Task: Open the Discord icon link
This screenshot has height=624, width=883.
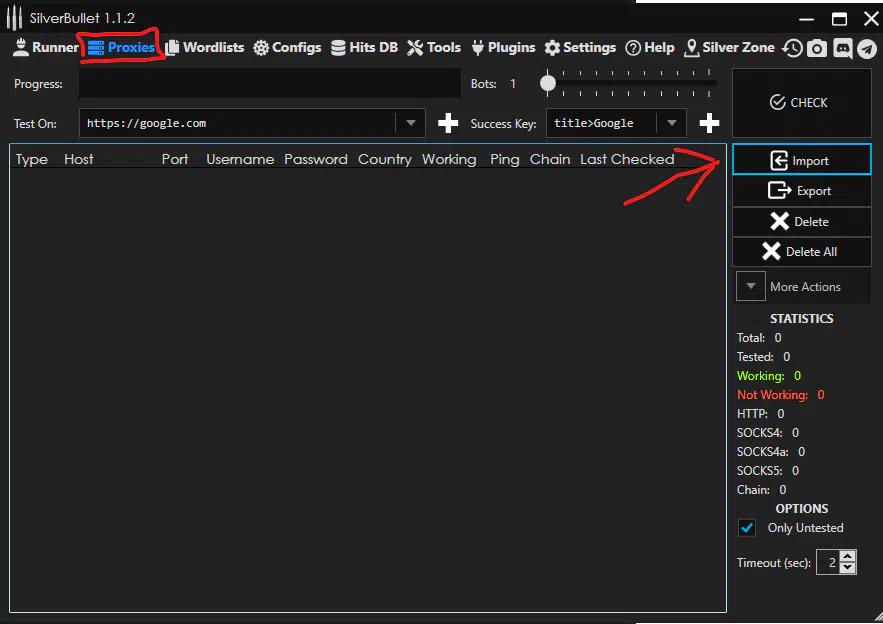Action: pos(842,48)
